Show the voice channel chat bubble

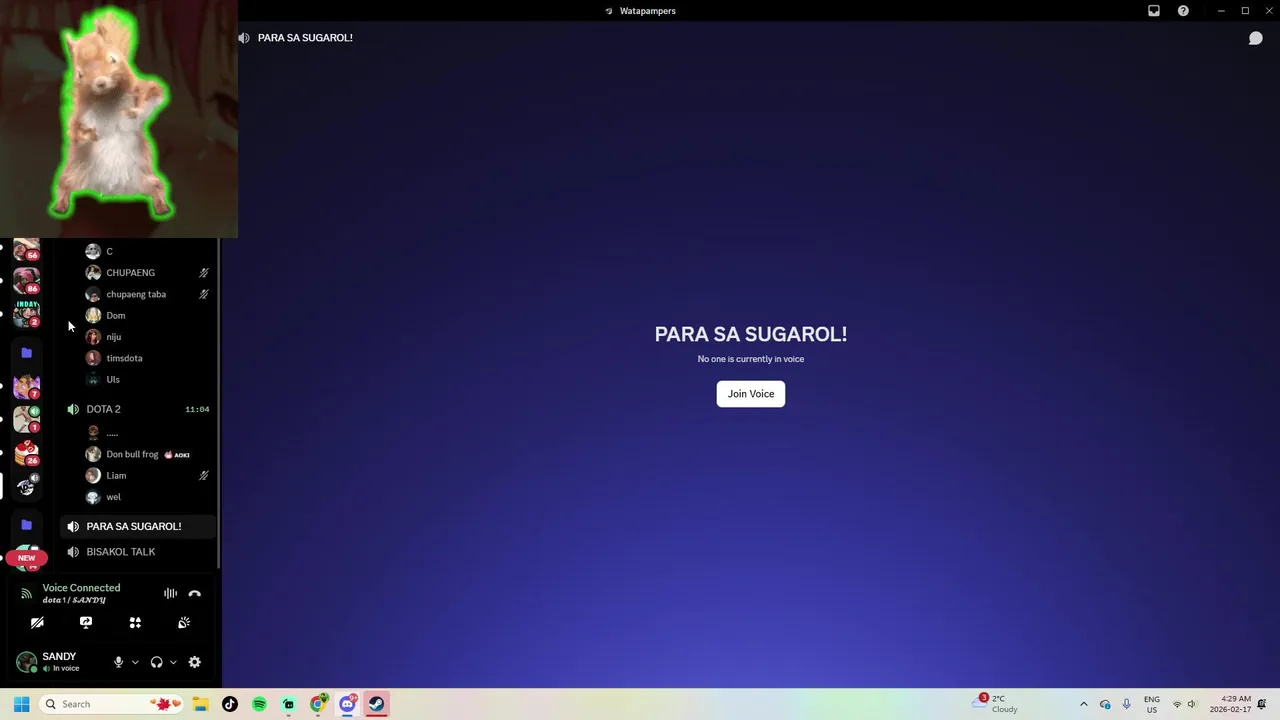click(x=1255, y=38)
